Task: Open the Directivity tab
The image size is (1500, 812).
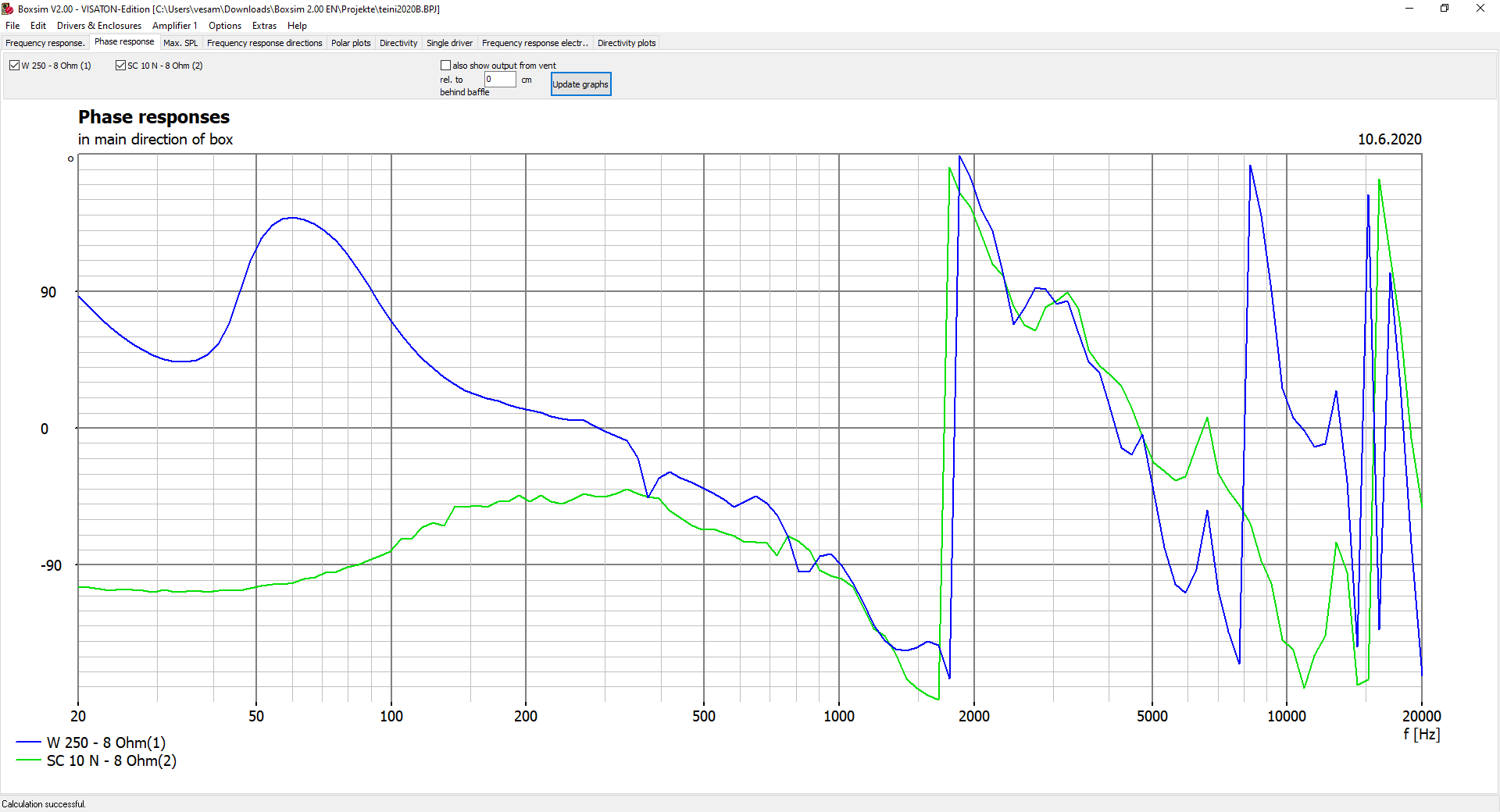Action: [398, 43]
